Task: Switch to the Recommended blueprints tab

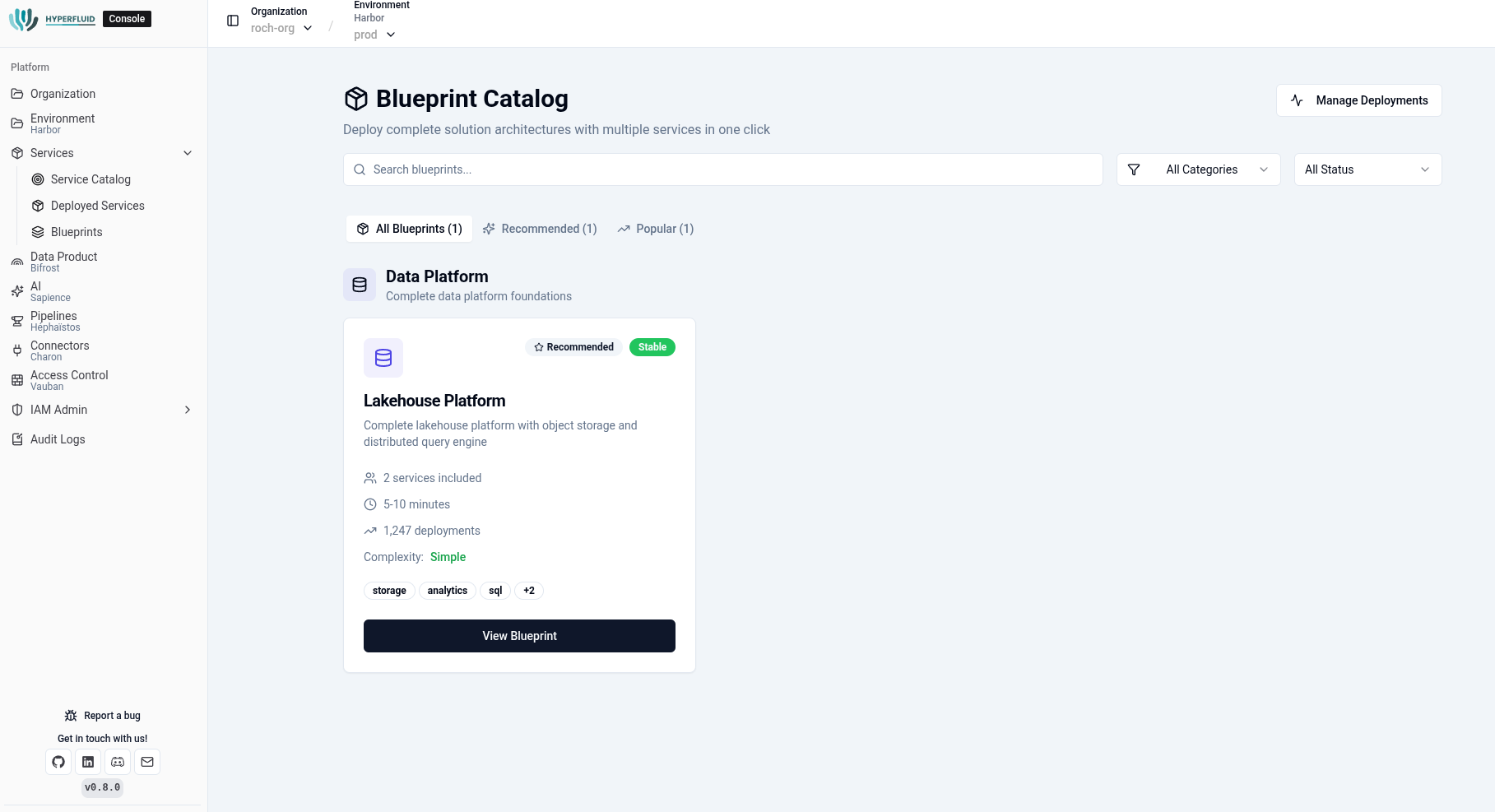Action: (539, 229)
